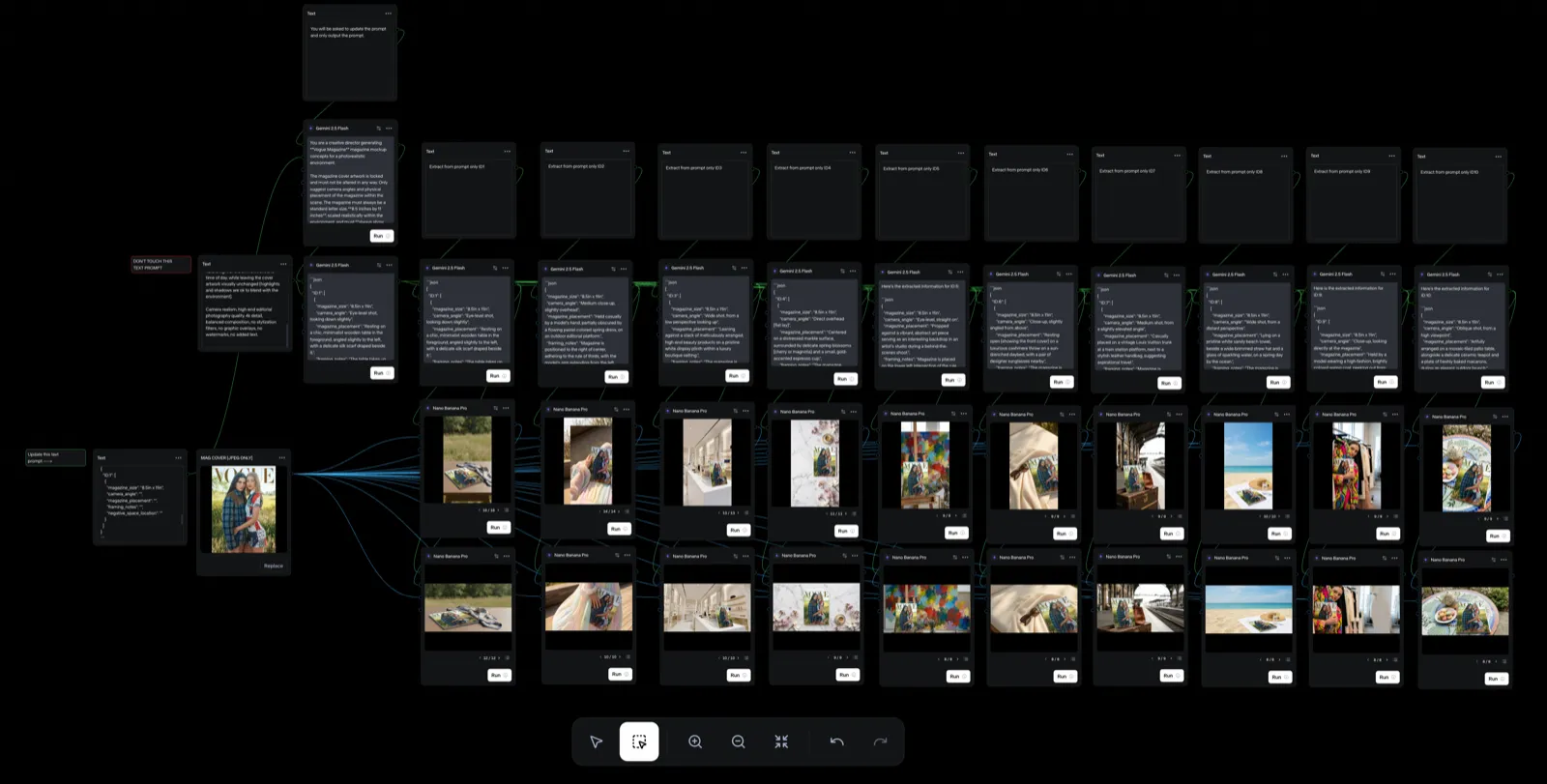Select the pointer arrow tool in bottom toolbar
1547x784 pixels.
(x=596, y=741)
